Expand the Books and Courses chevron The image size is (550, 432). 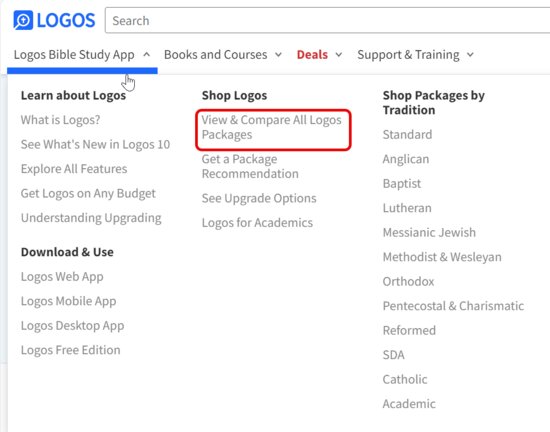(278, 55)
